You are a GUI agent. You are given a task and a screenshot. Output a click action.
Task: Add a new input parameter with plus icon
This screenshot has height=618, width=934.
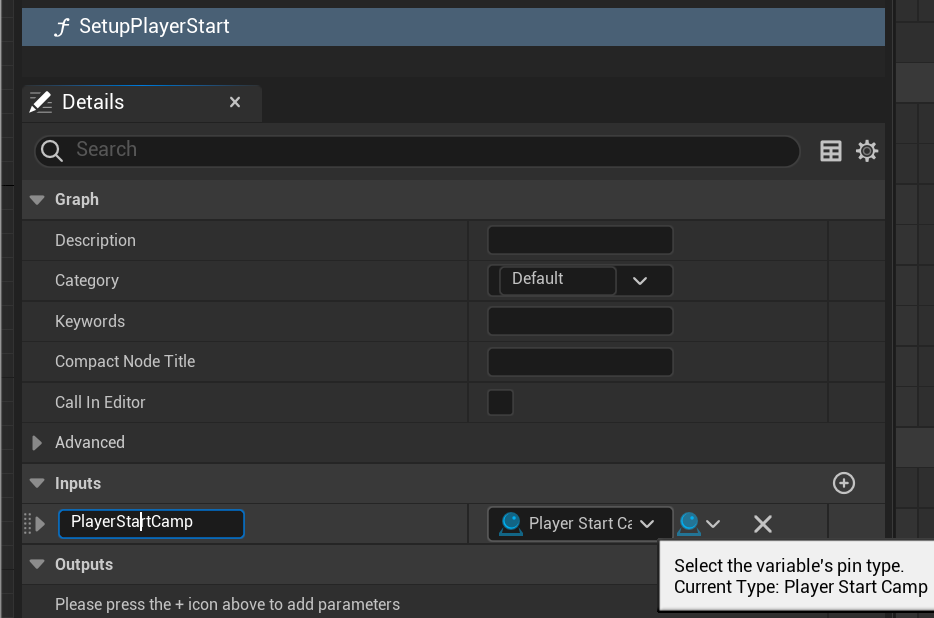point(844,483)
